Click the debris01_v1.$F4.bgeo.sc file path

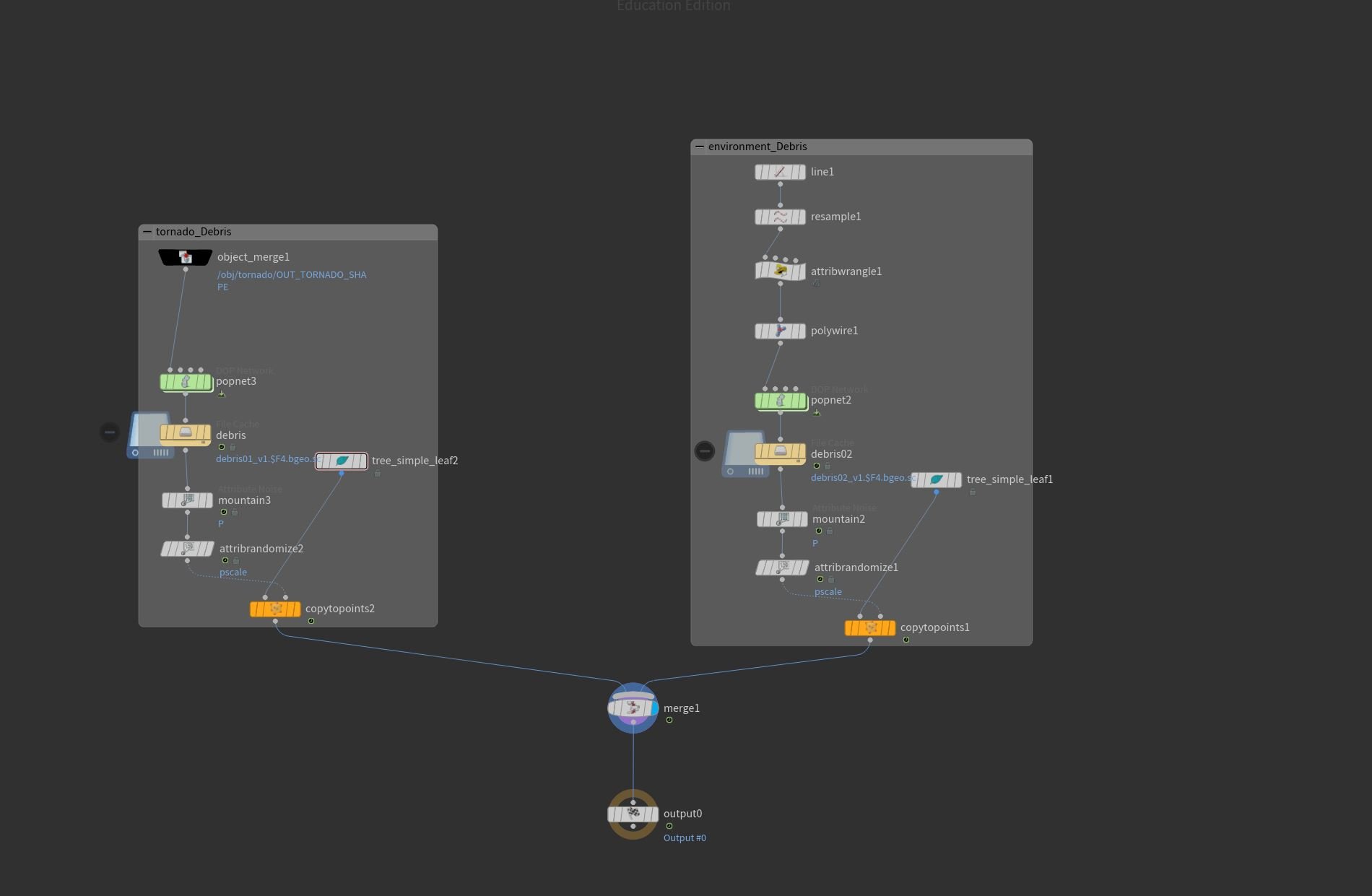(x=268, y=459)
